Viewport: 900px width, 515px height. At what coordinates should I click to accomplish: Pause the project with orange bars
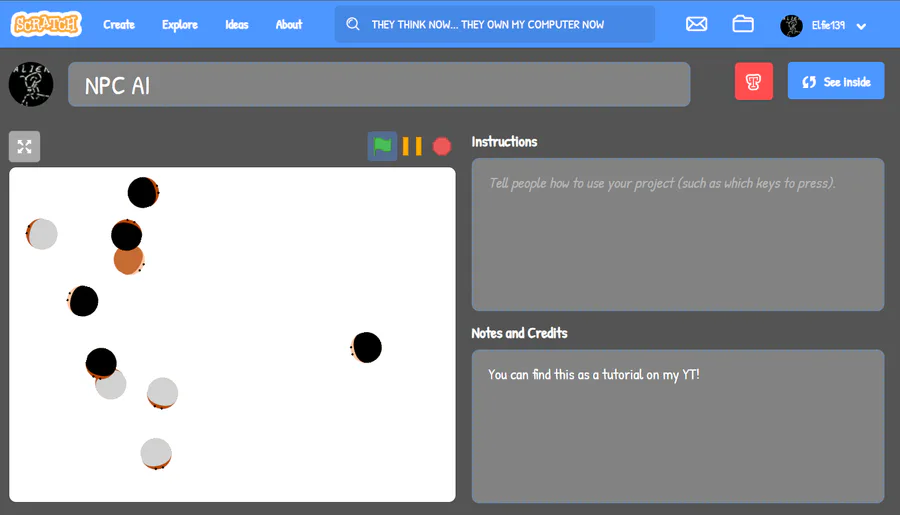click(412, 146)
